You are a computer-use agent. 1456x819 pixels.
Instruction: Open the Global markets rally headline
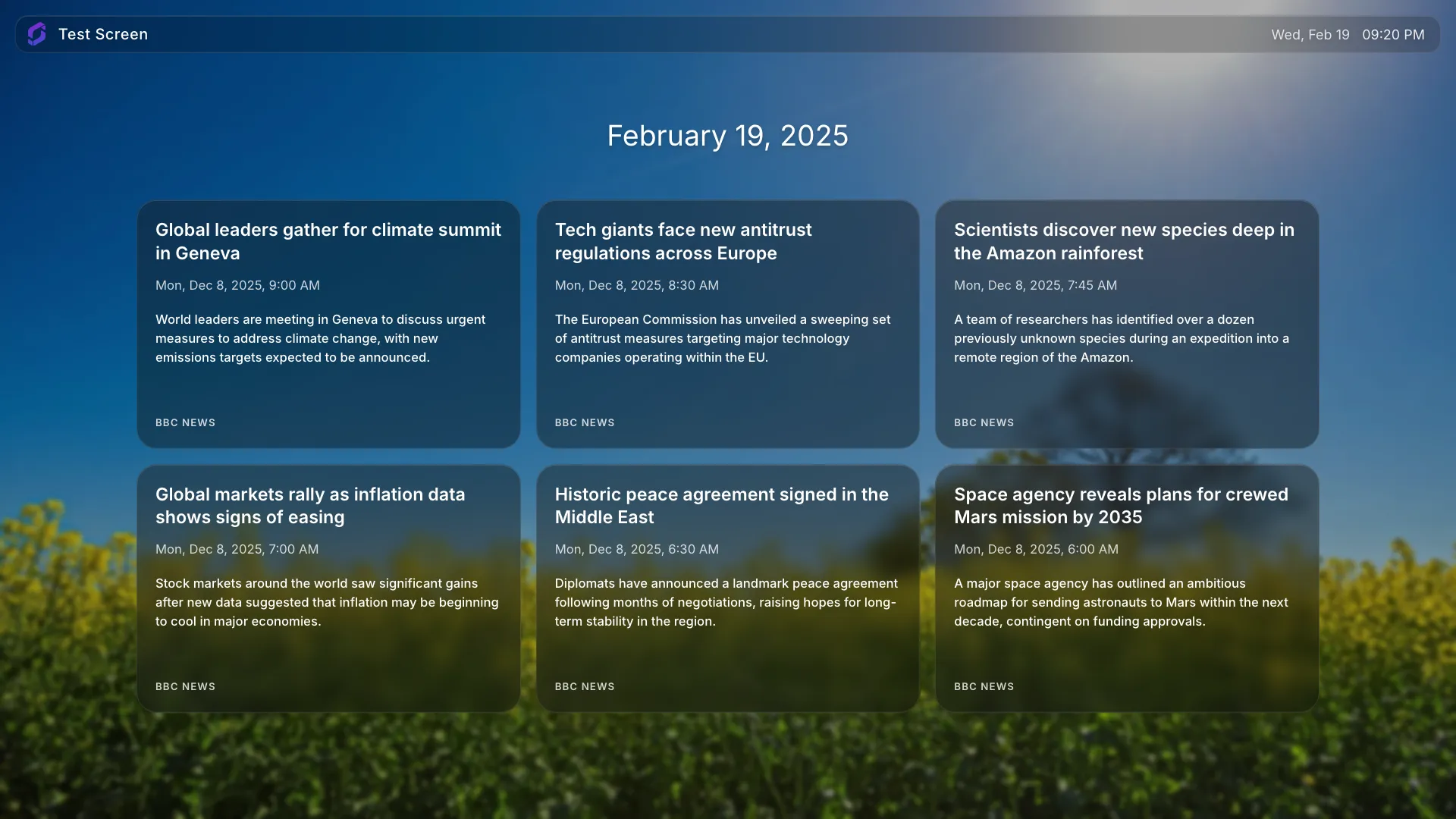pyautogui.click(x=310, y=506)
